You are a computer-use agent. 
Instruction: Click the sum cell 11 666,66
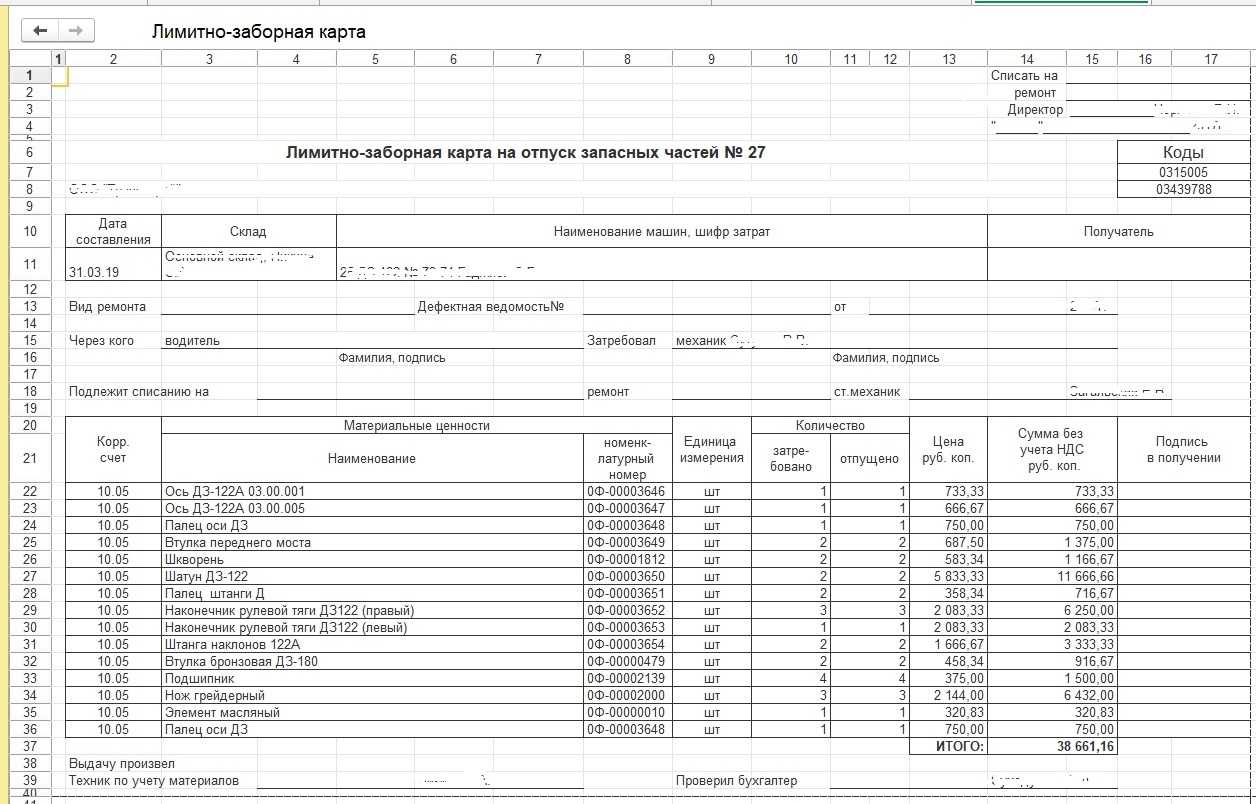click(1052, 576)
